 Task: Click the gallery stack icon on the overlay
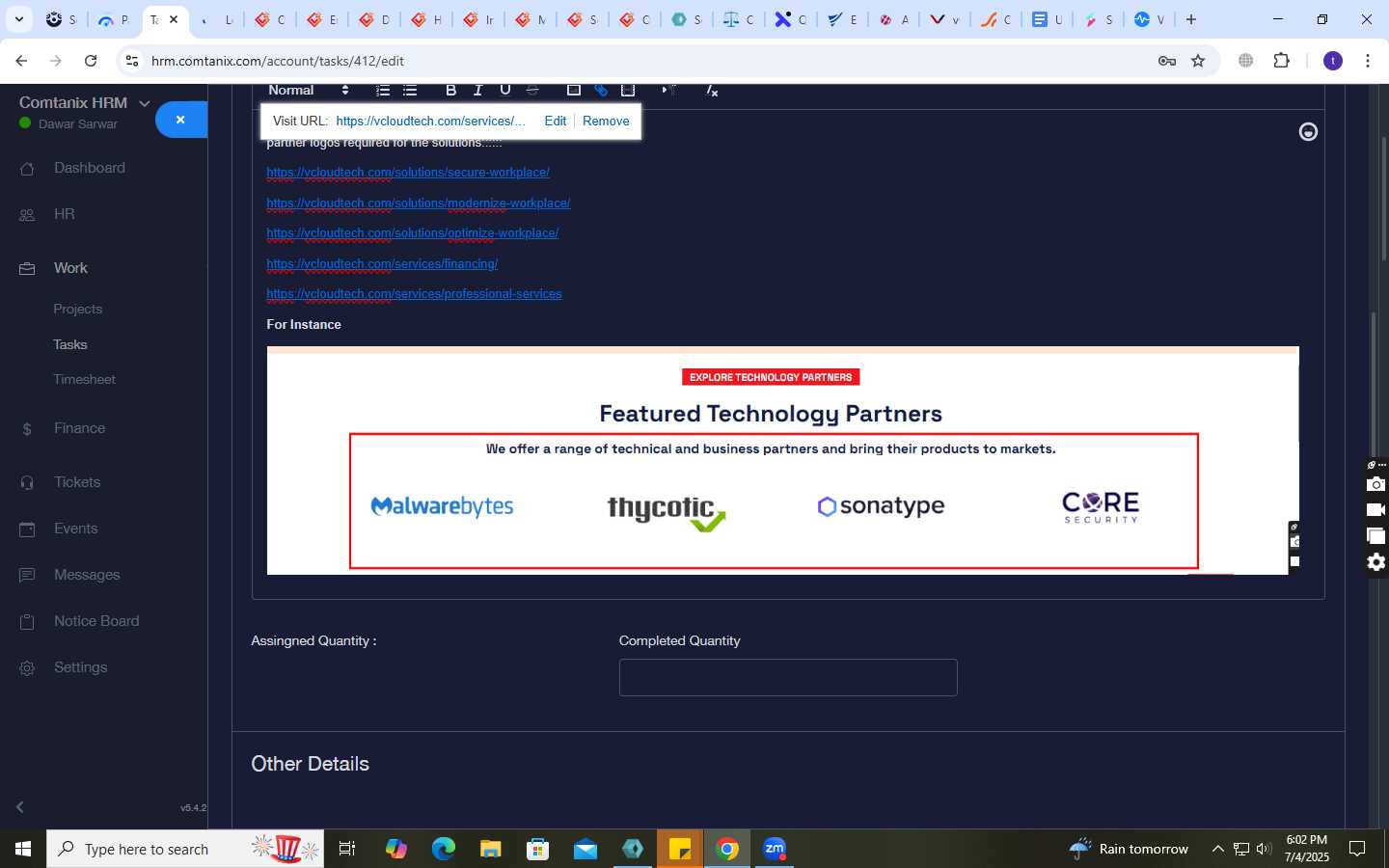click(1376, 536)
